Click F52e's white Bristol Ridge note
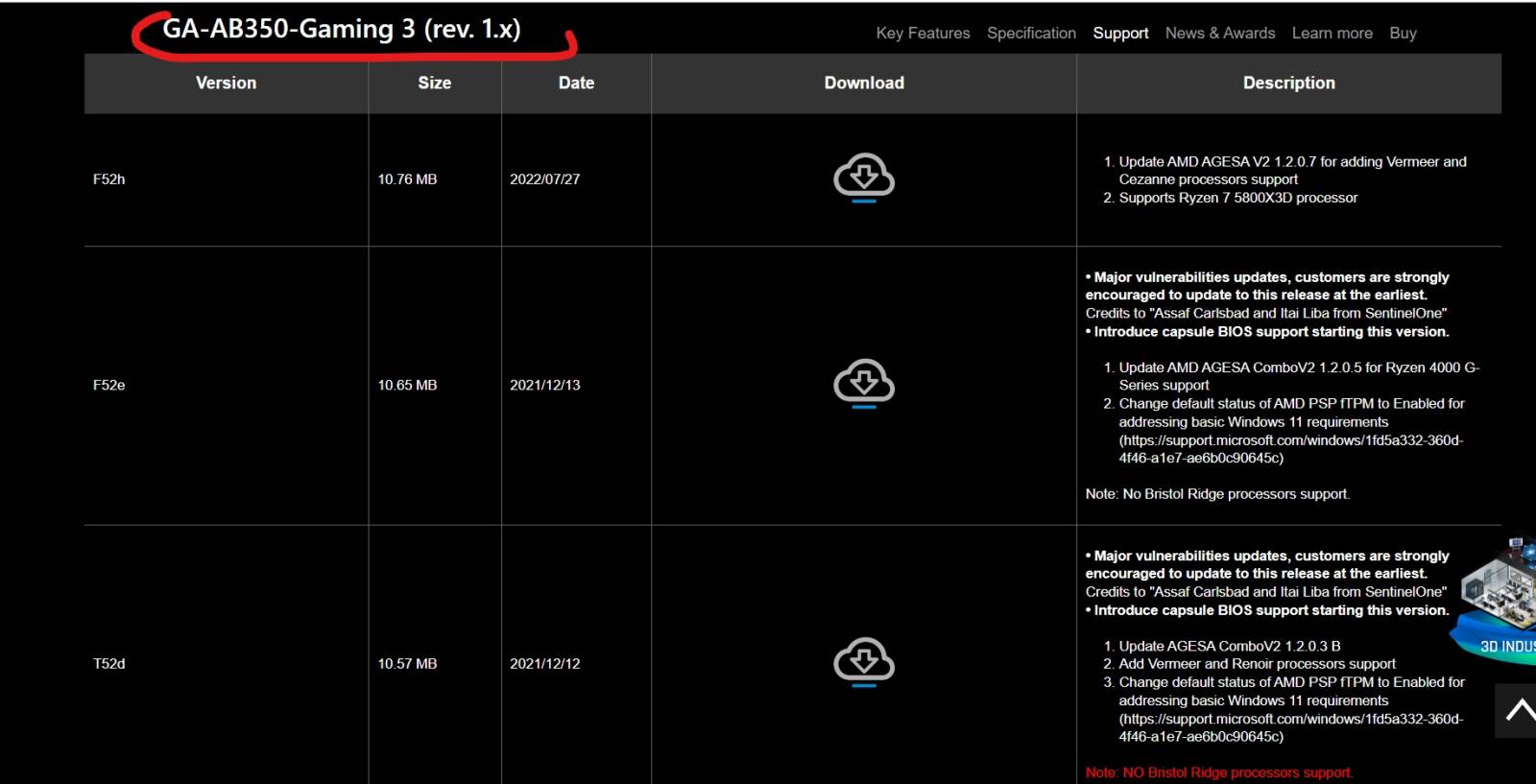The height and width of the screenshot is (784, 1536). [1217, 494]
